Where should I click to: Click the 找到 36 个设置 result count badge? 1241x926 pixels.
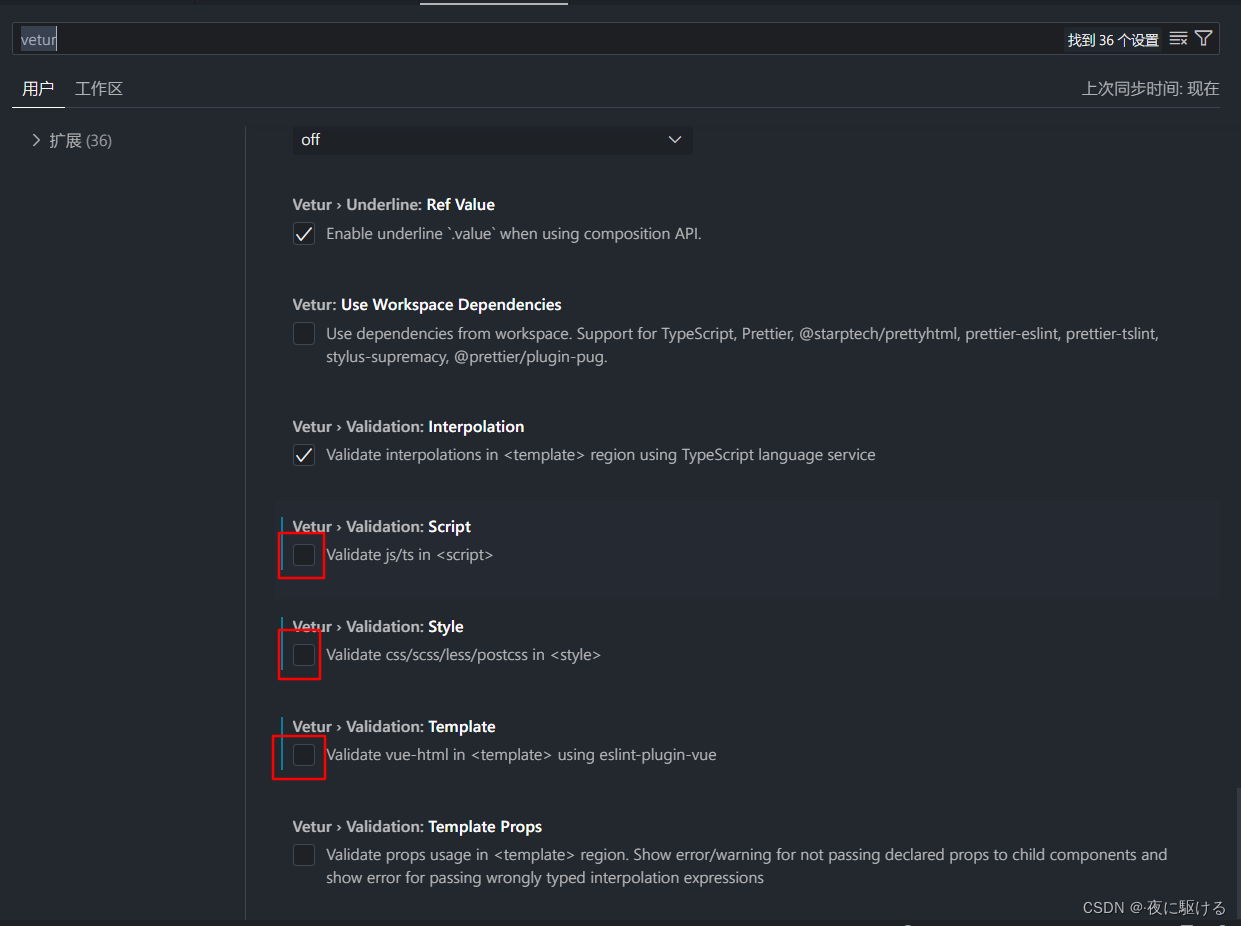pos(1112,40)
